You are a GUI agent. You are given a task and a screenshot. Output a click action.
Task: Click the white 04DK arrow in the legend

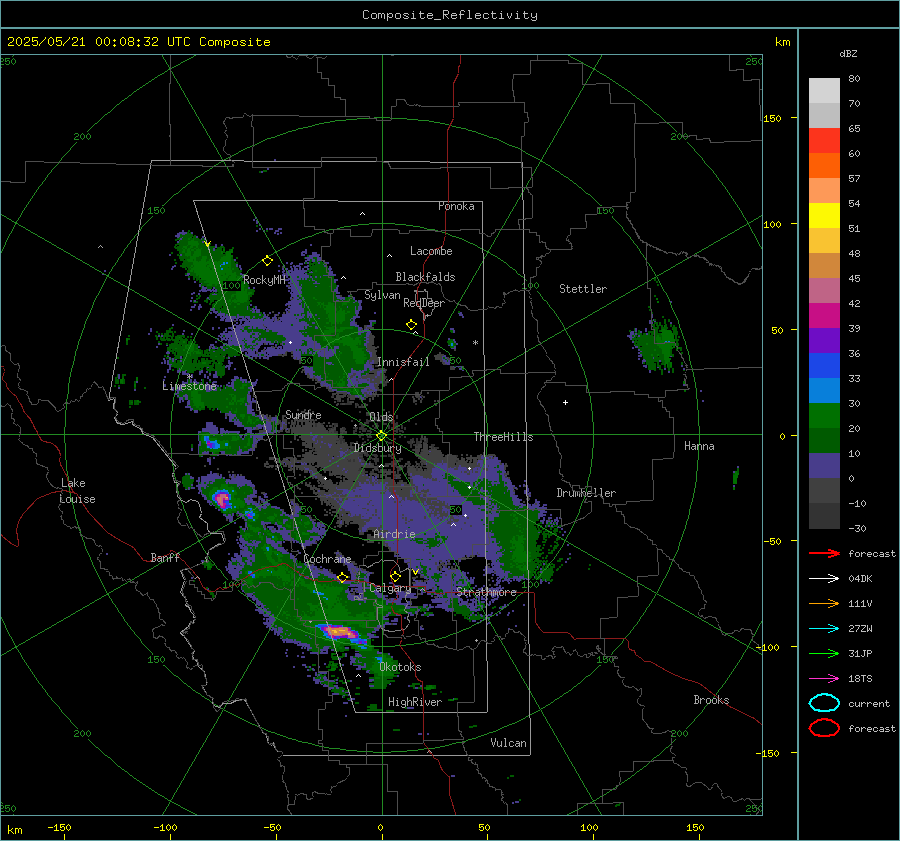(x=824, y=579)
